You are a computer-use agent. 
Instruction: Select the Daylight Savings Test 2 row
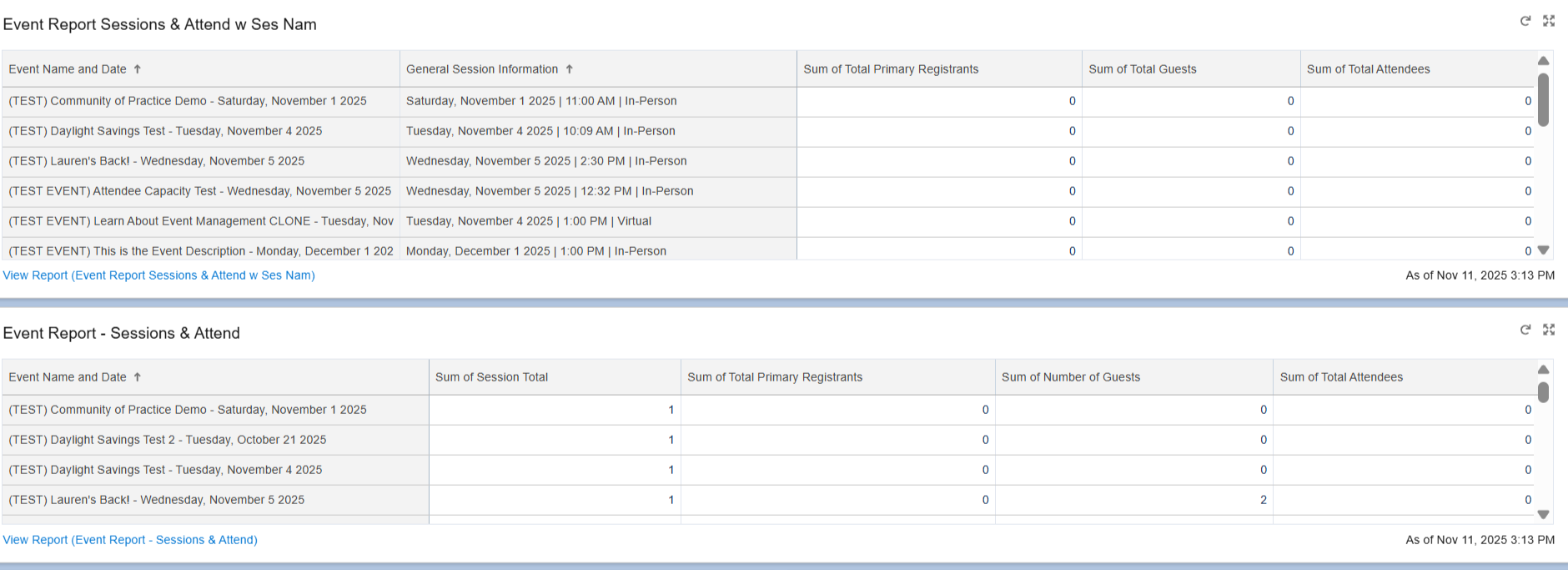pos(167,440)
